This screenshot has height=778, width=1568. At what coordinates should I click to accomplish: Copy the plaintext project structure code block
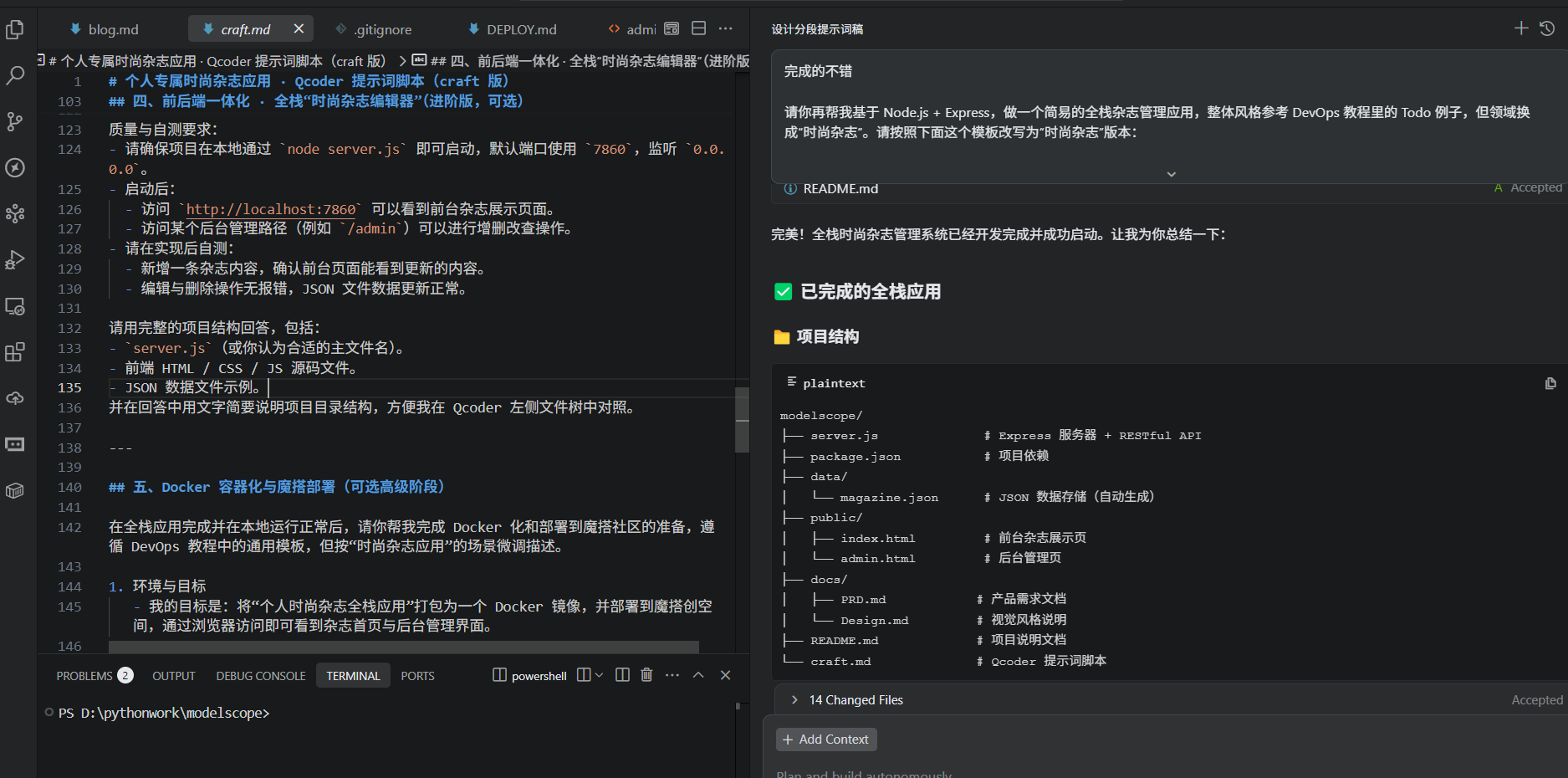pyautogui.click(x=1552, y=382)
